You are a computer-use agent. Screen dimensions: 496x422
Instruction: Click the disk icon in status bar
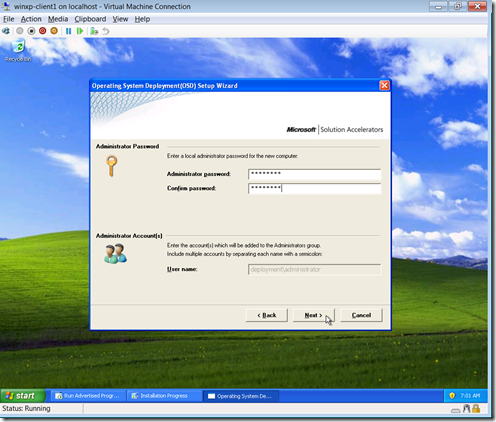[x=456, y=410]
